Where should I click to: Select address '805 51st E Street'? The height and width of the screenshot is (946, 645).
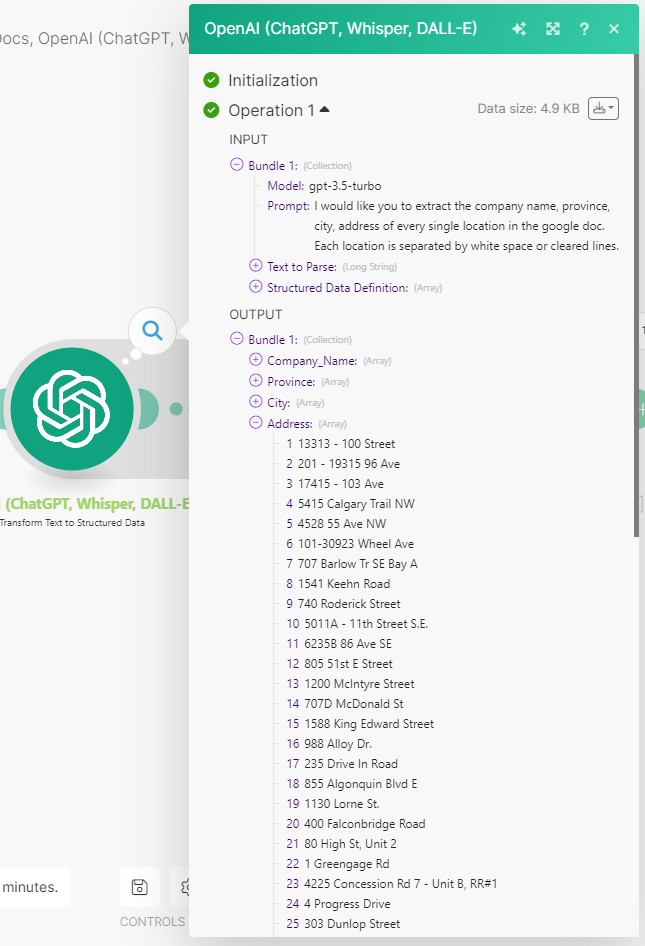click(349, 664)
